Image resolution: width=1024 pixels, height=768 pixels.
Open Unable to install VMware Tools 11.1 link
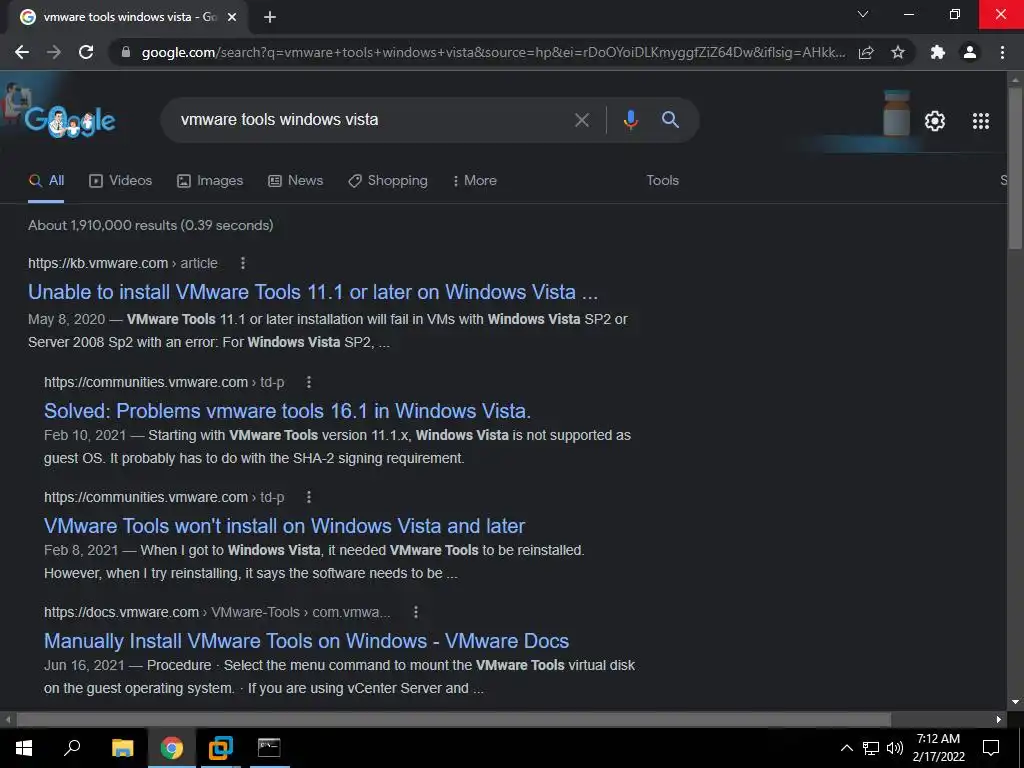[313, 292]
